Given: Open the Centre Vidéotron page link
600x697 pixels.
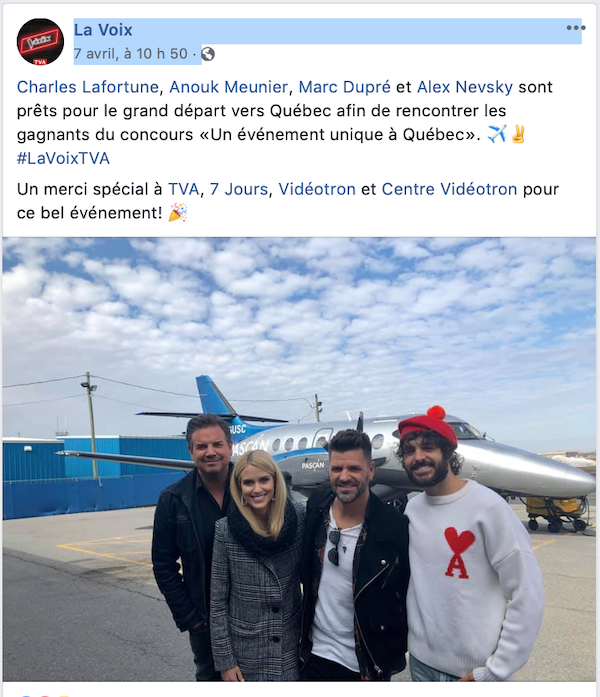Looking at the screenshot, I should point(449,189).
